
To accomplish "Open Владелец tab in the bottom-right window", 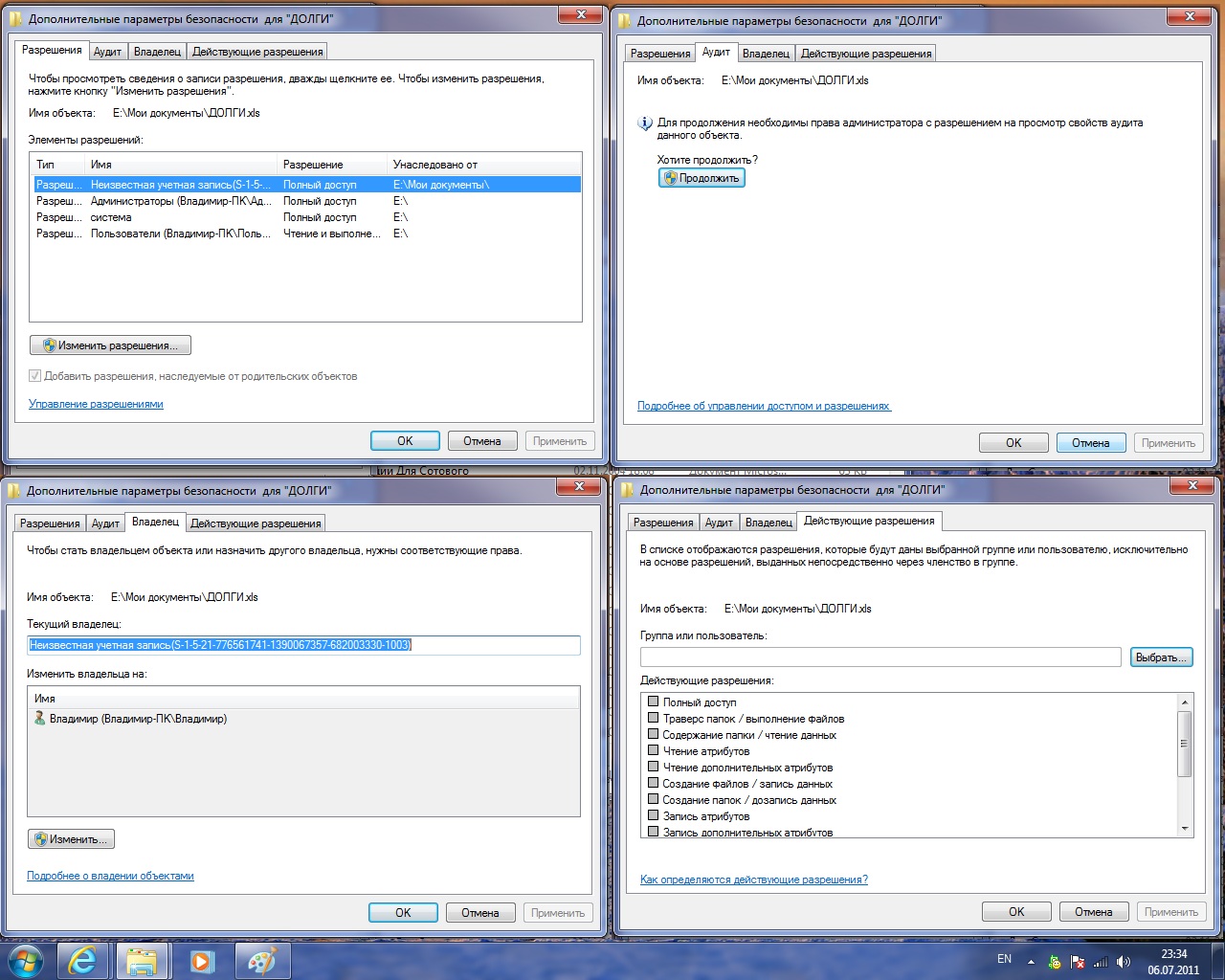I will 768,523.
